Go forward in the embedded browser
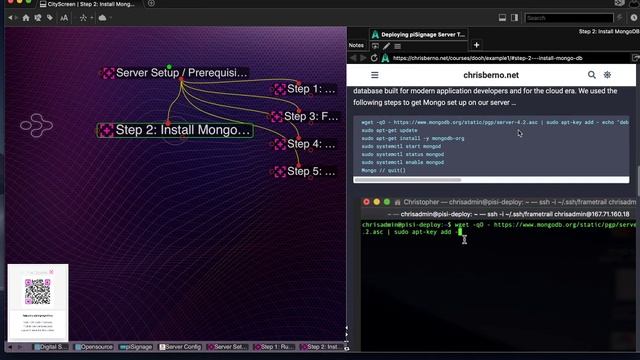The height and width of the screenshot is (360, 640). [x=363, y=58]
